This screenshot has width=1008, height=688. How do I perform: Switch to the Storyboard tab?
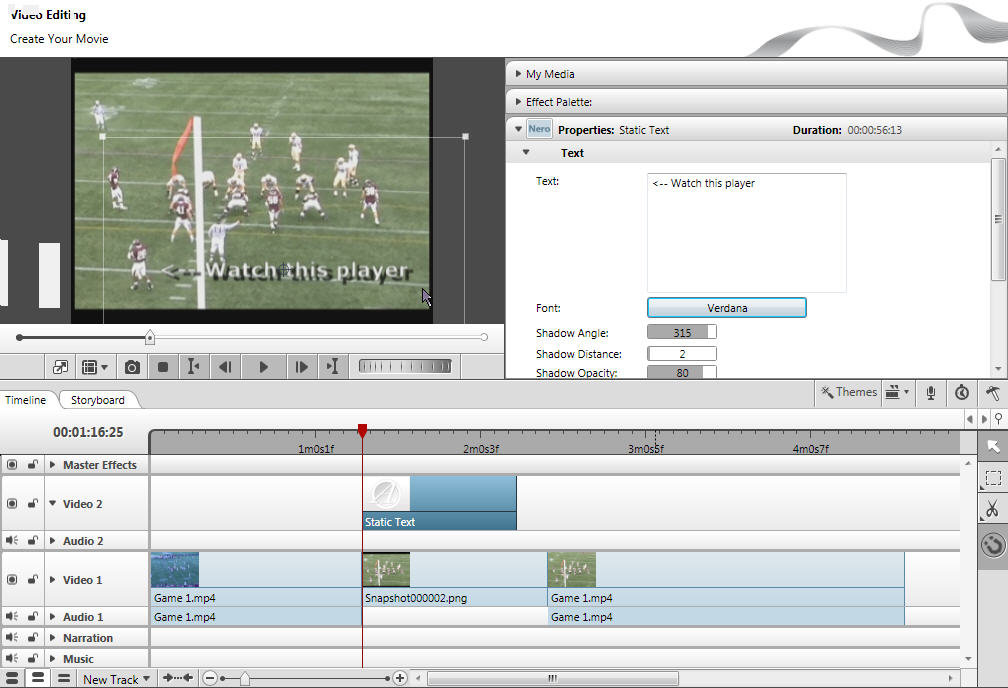[98, 400]
